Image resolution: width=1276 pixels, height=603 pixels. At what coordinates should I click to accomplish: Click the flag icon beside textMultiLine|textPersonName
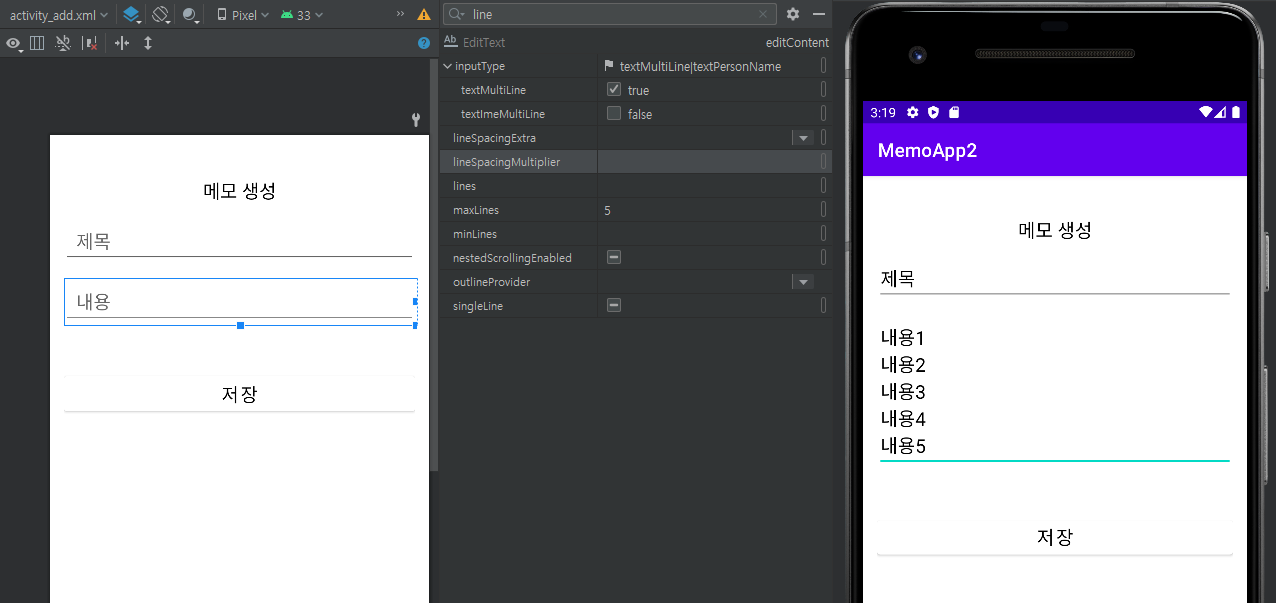(609, 66)
